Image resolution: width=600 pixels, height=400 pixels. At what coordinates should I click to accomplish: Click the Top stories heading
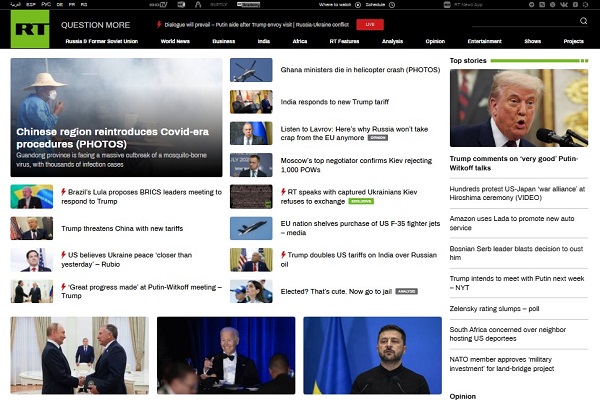(468, 60)
